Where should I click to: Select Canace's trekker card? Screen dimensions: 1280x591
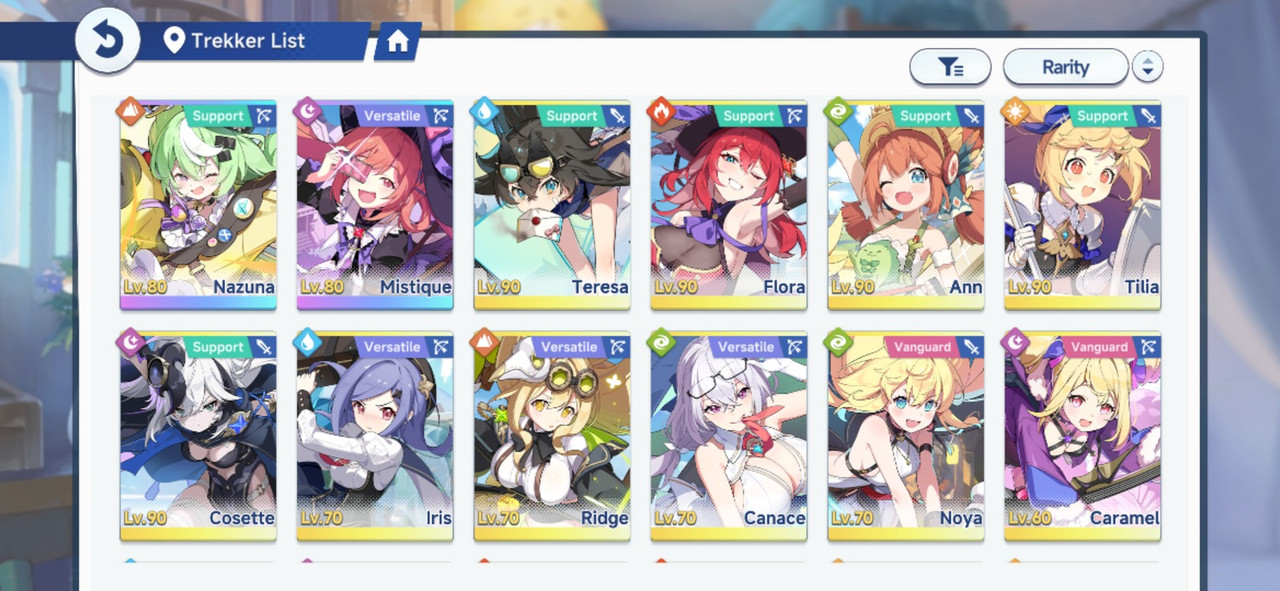coord(729,436)
